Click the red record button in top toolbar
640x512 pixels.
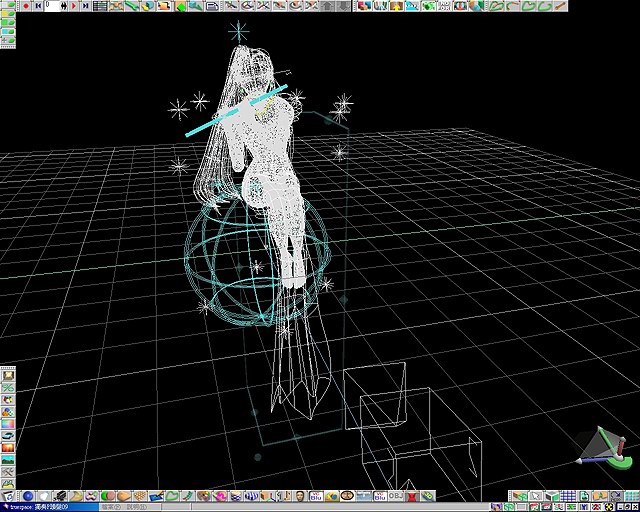pos(23,6)
